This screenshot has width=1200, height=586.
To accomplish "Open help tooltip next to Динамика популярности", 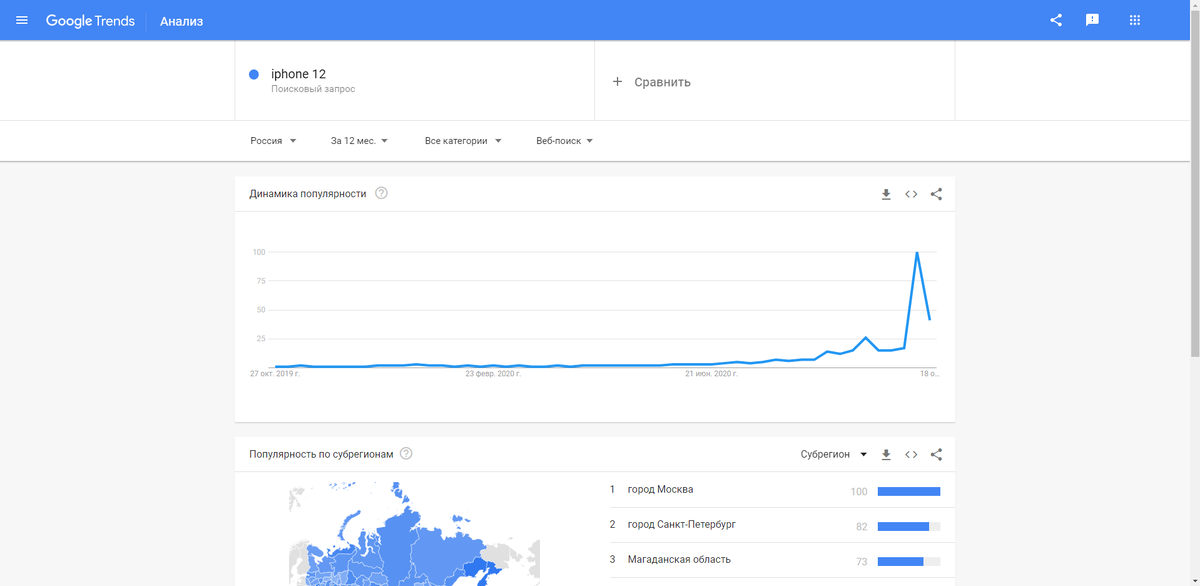I will (x=381, y=194).
